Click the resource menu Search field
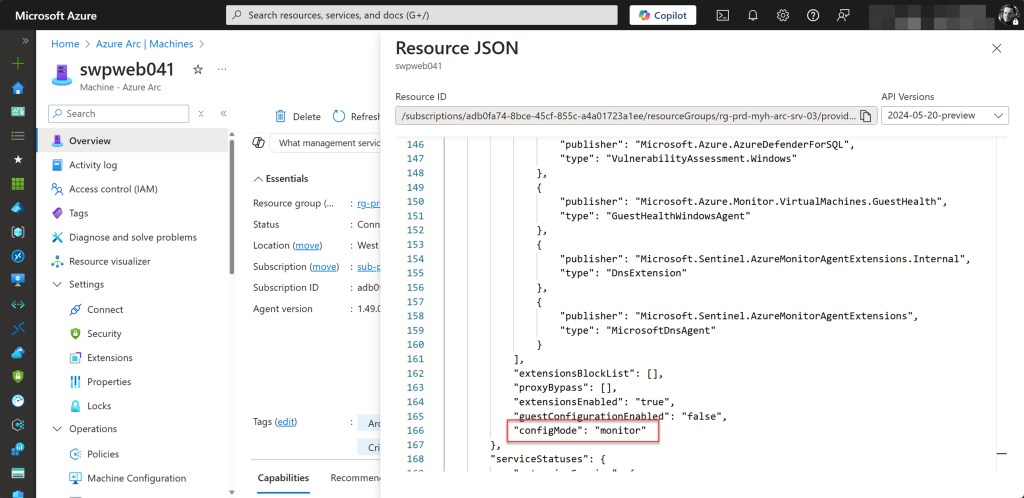Image resolution: width=1024 pixels, height=498 pixels. pos(120,114)
